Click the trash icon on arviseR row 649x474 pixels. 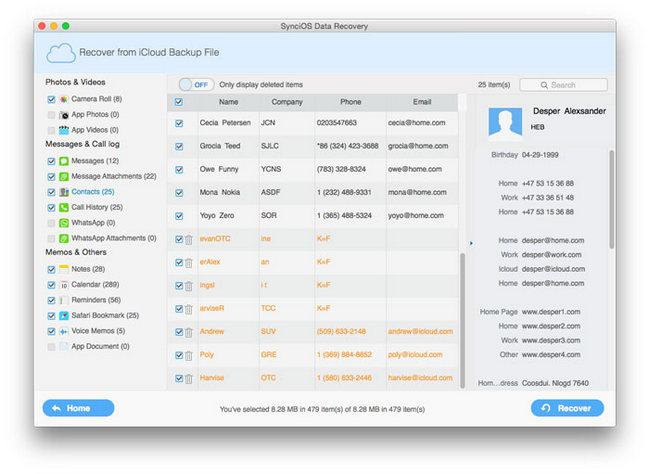[x=189, y=309]
